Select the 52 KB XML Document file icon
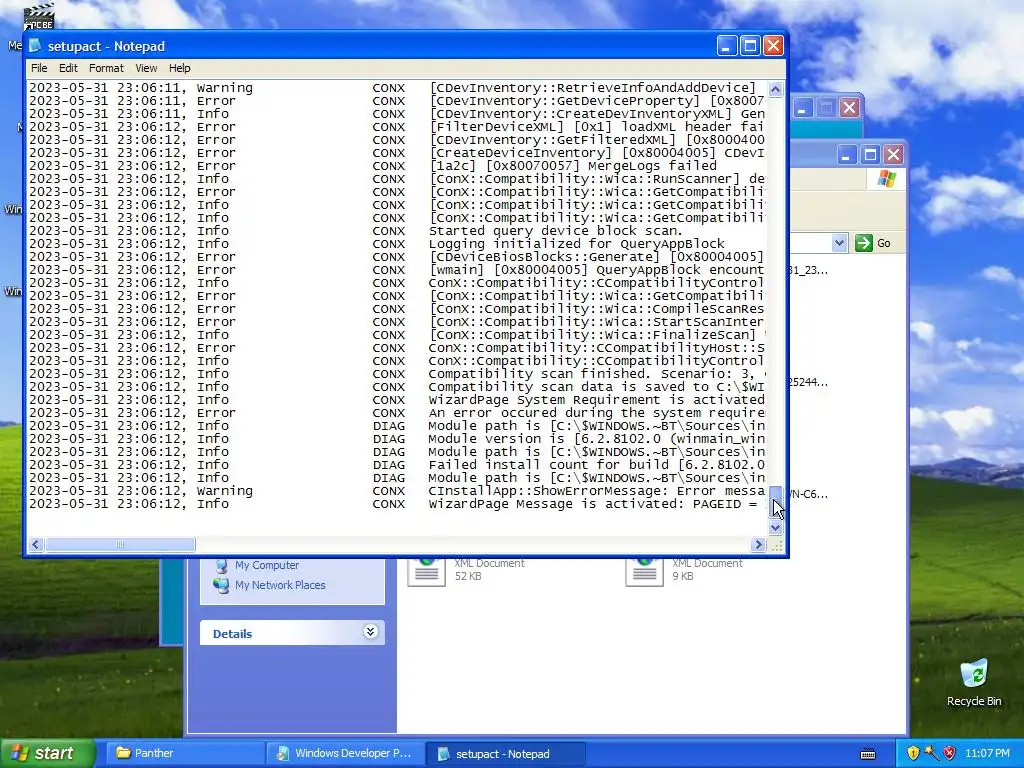This screenshot has width=1024, height=768. point(426,571)
